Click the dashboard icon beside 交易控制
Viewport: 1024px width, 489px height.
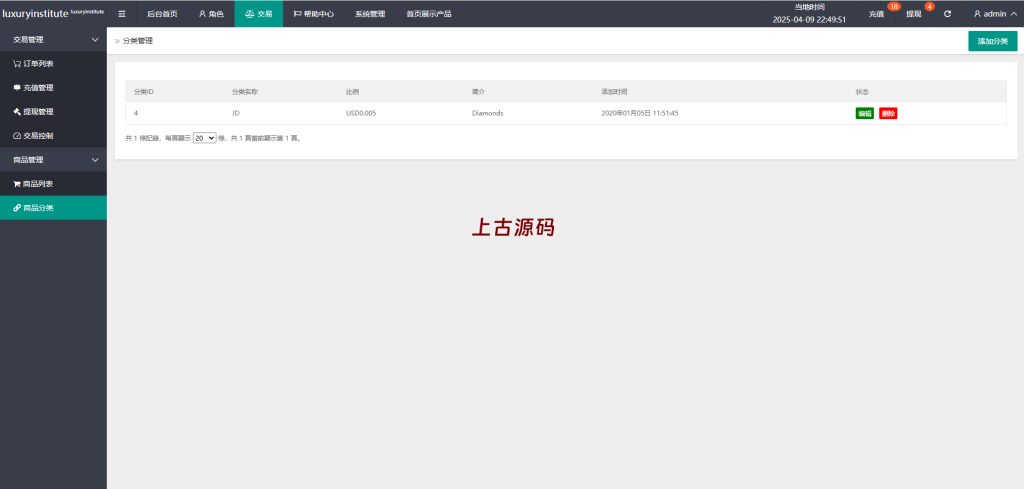click(17, 136)
